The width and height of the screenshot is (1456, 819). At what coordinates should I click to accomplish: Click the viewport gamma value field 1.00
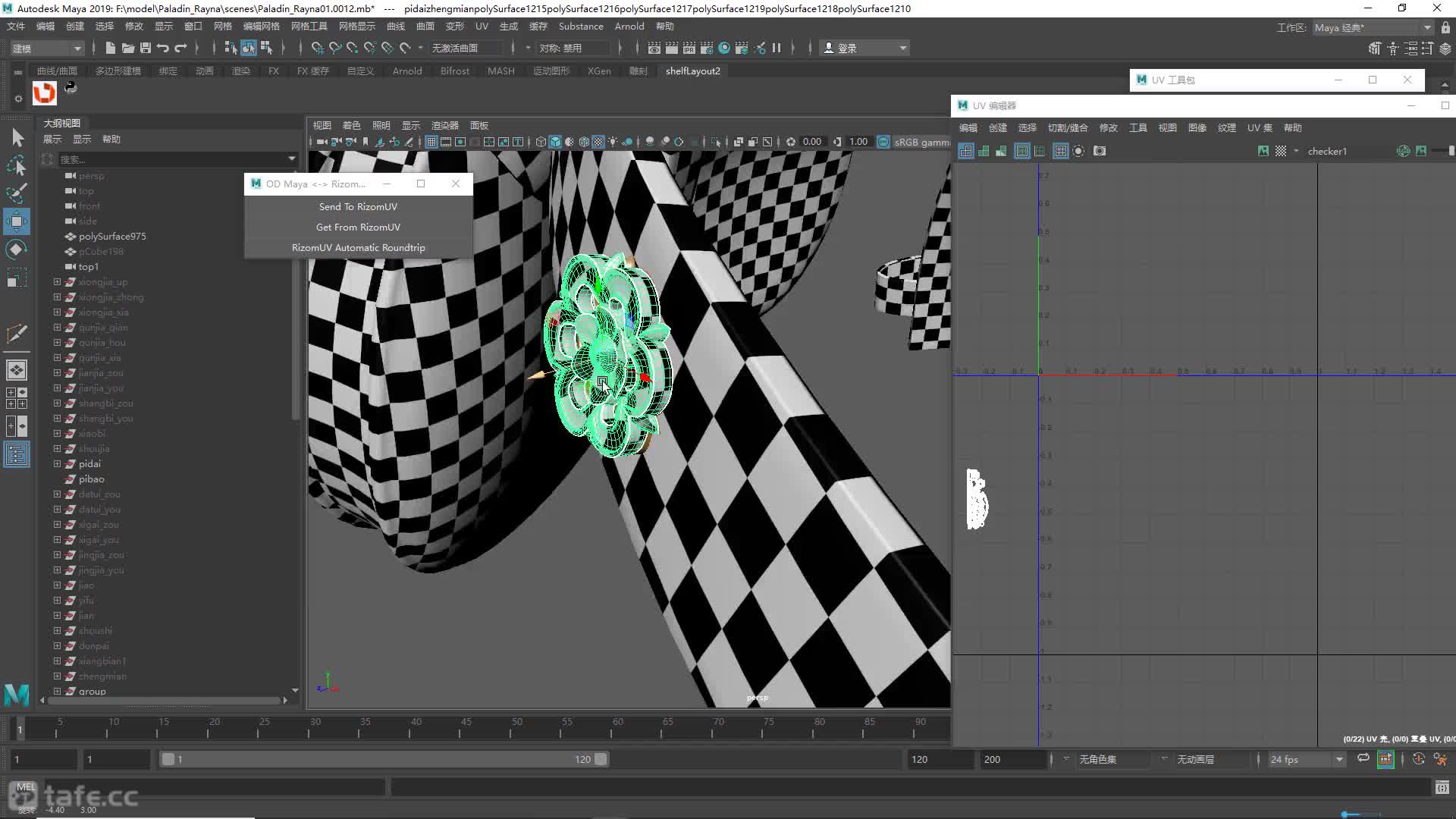[858, 142]
